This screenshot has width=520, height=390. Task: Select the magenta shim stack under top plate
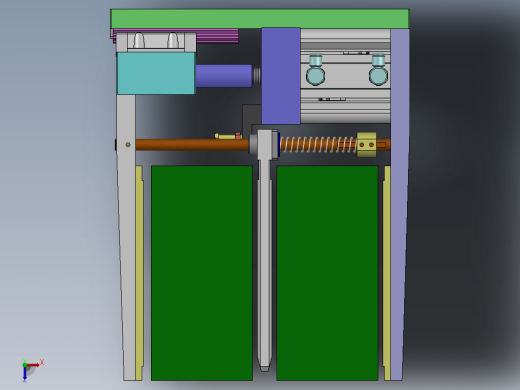coord(217,36)
